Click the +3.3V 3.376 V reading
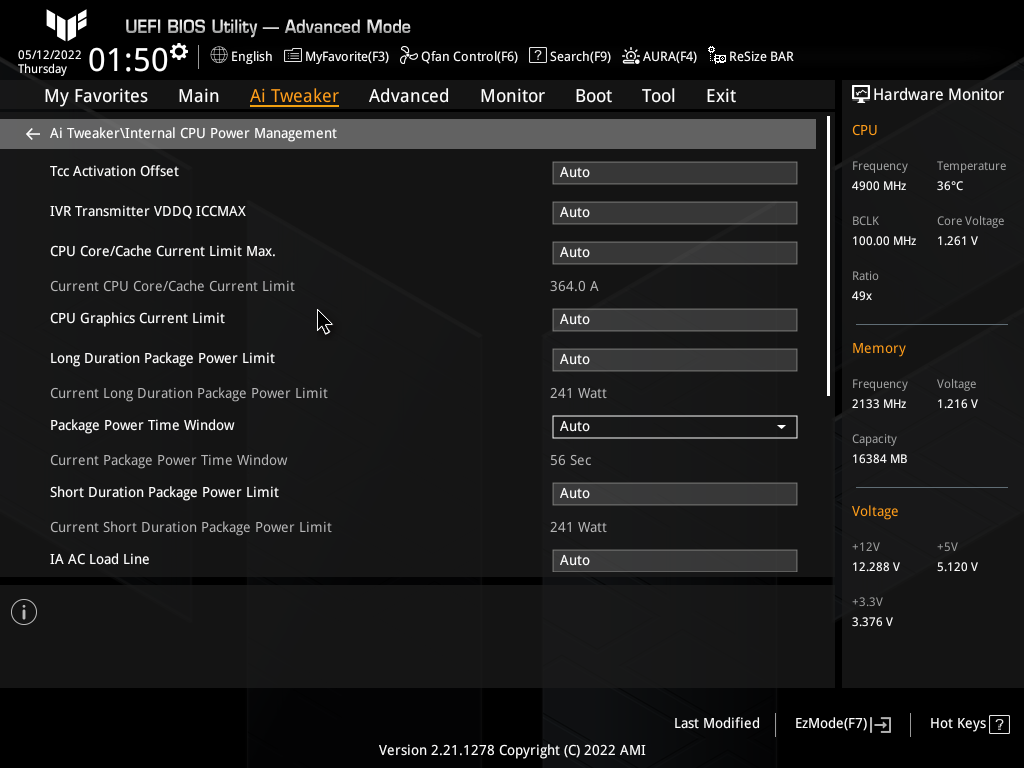This screenshot has width=1024, height=768. point(872,622)
